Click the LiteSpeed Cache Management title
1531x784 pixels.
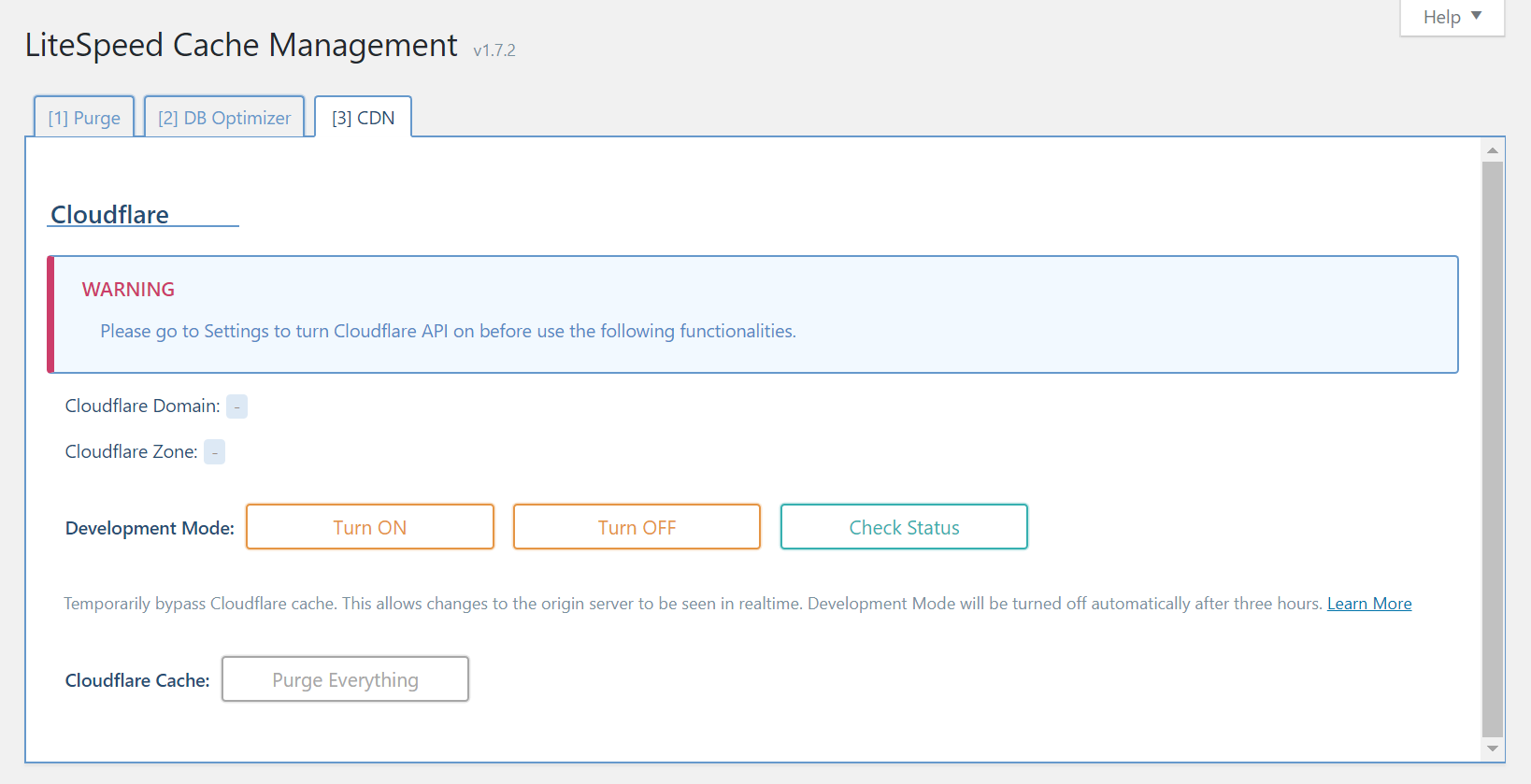tap(241, 45)
